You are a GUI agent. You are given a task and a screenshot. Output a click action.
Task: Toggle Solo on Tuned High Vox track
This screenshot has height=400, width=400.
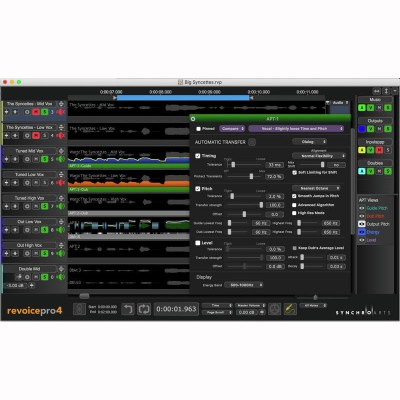(44, 206)
